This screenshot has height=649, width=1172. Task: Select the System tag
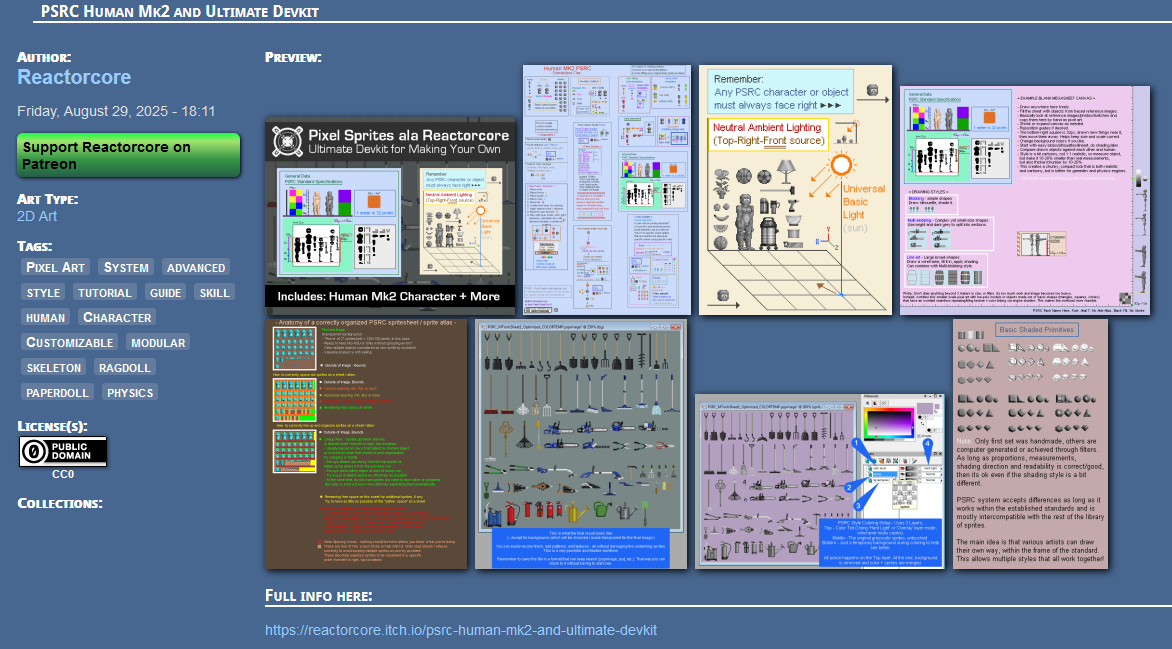(x=126, y=267)
